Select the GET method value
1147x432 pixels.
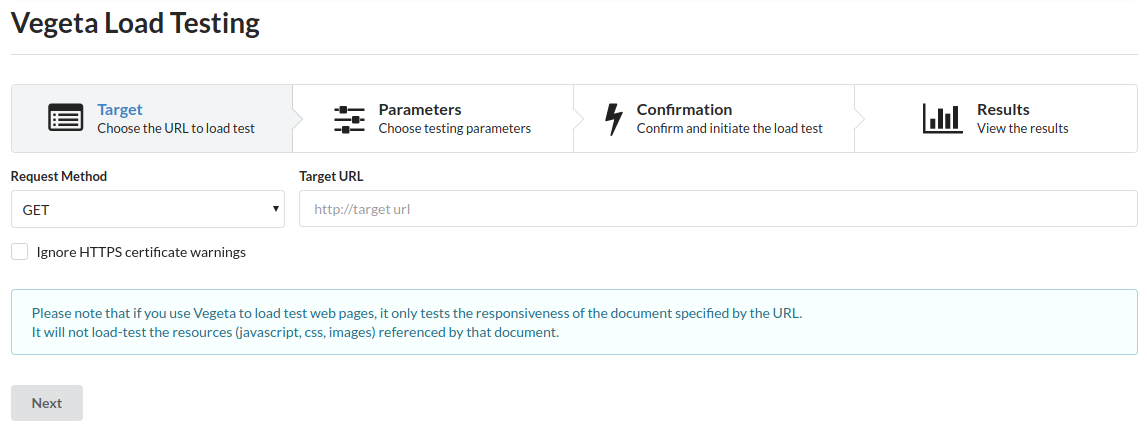(36, 210)
